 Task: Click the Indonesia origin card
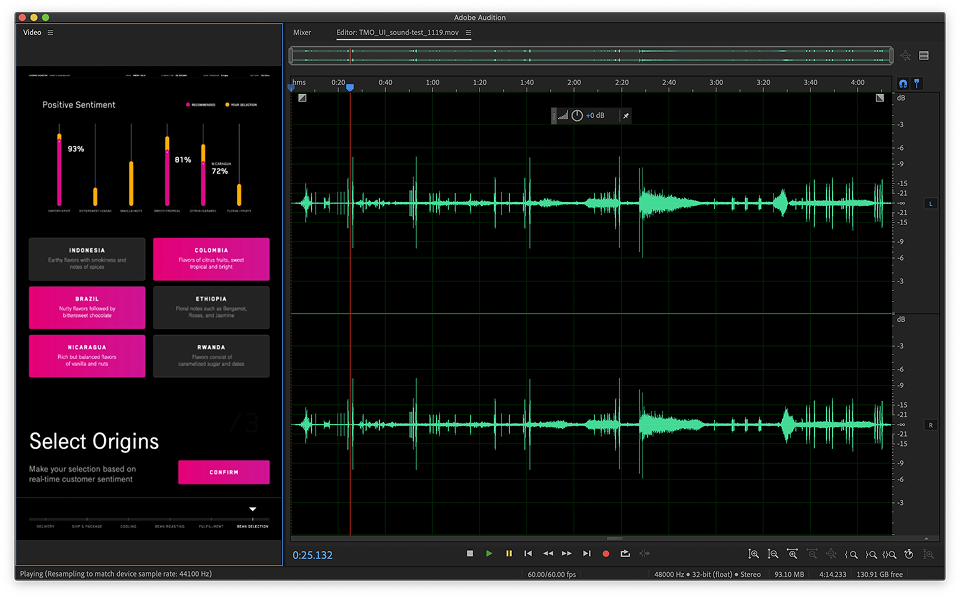point(87,260)
